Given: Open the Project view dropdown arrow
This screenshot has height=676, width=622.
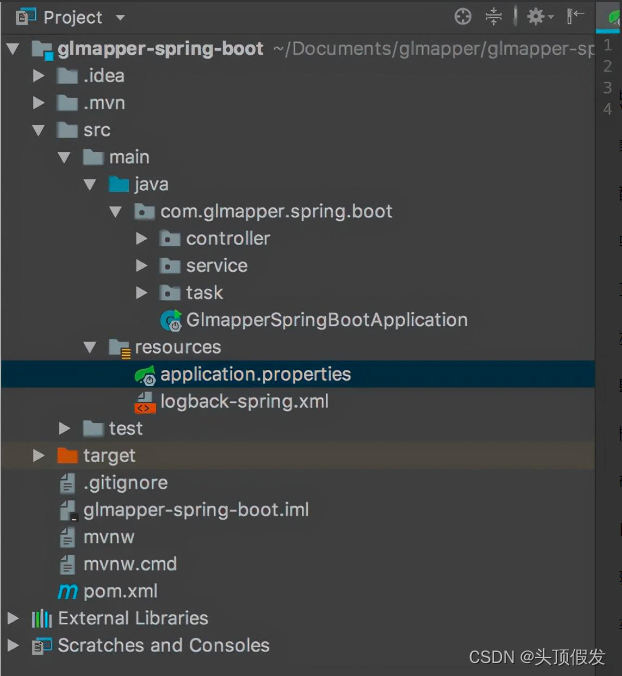Looking at the screenshot, I should (x=120, y=18).
